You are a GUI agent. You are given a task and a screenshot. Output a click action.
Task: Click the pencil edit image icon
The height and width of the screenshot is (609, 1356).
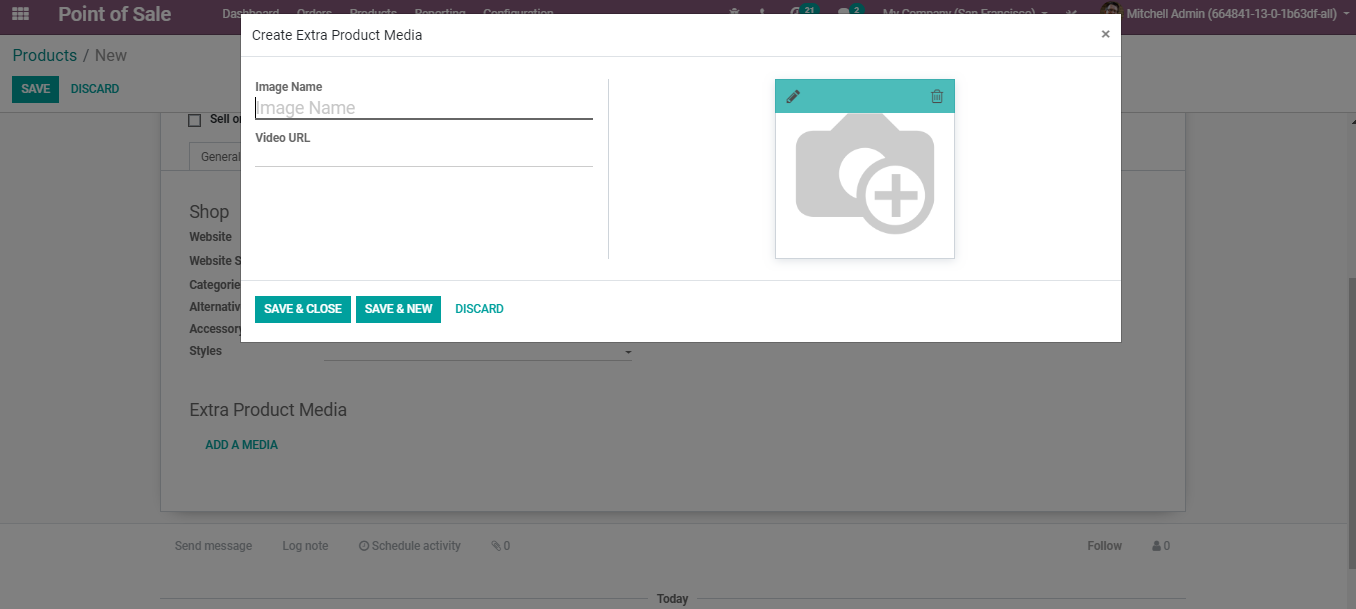coord(793,96)
